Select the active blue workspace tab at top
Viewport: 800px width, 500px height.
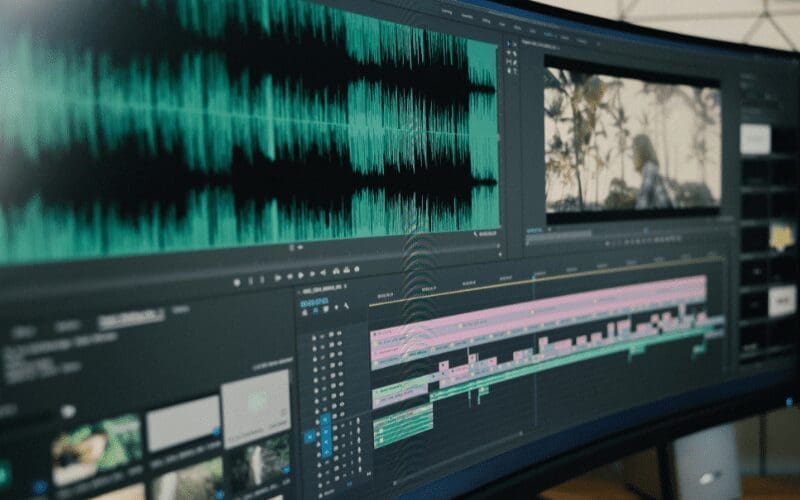point(548,35)
